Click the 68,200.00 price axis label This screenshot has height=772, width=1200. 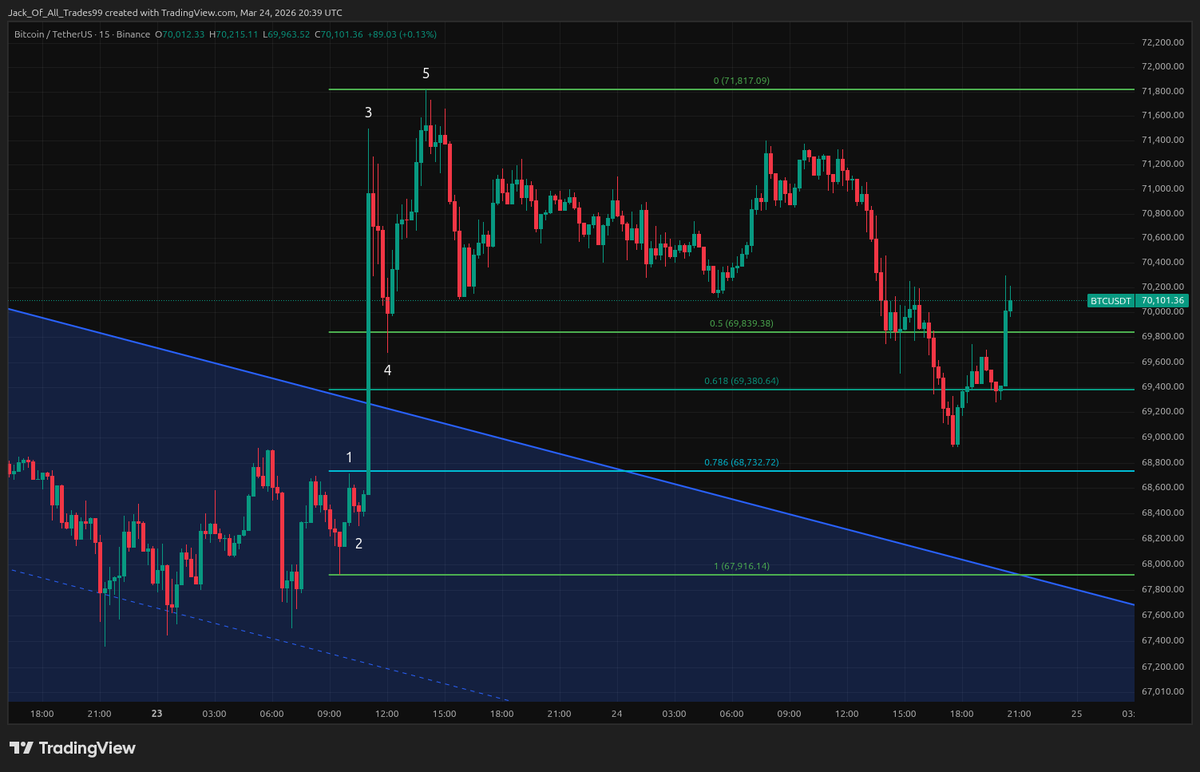(1161, 538)
